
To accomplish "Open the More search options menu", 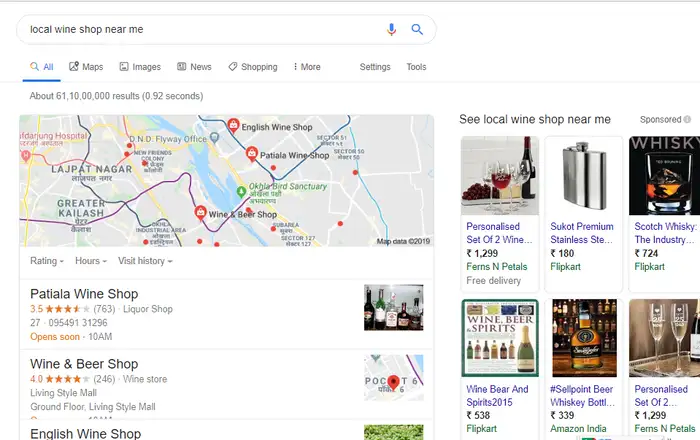I will pyautogui.click(x=306, y=67).
